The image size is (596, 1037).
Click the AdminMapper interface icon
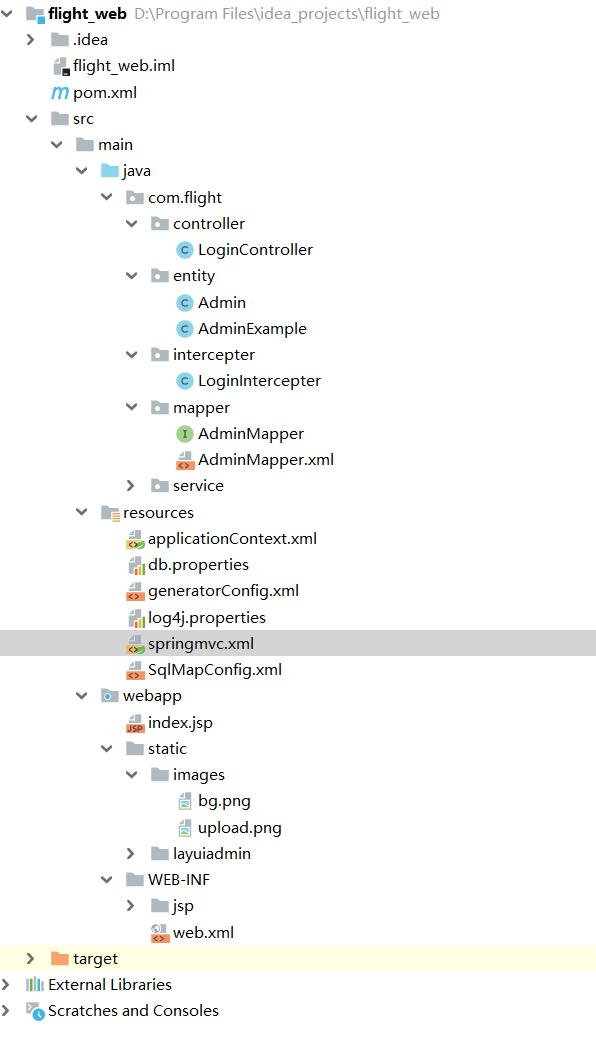coord(185,434)
